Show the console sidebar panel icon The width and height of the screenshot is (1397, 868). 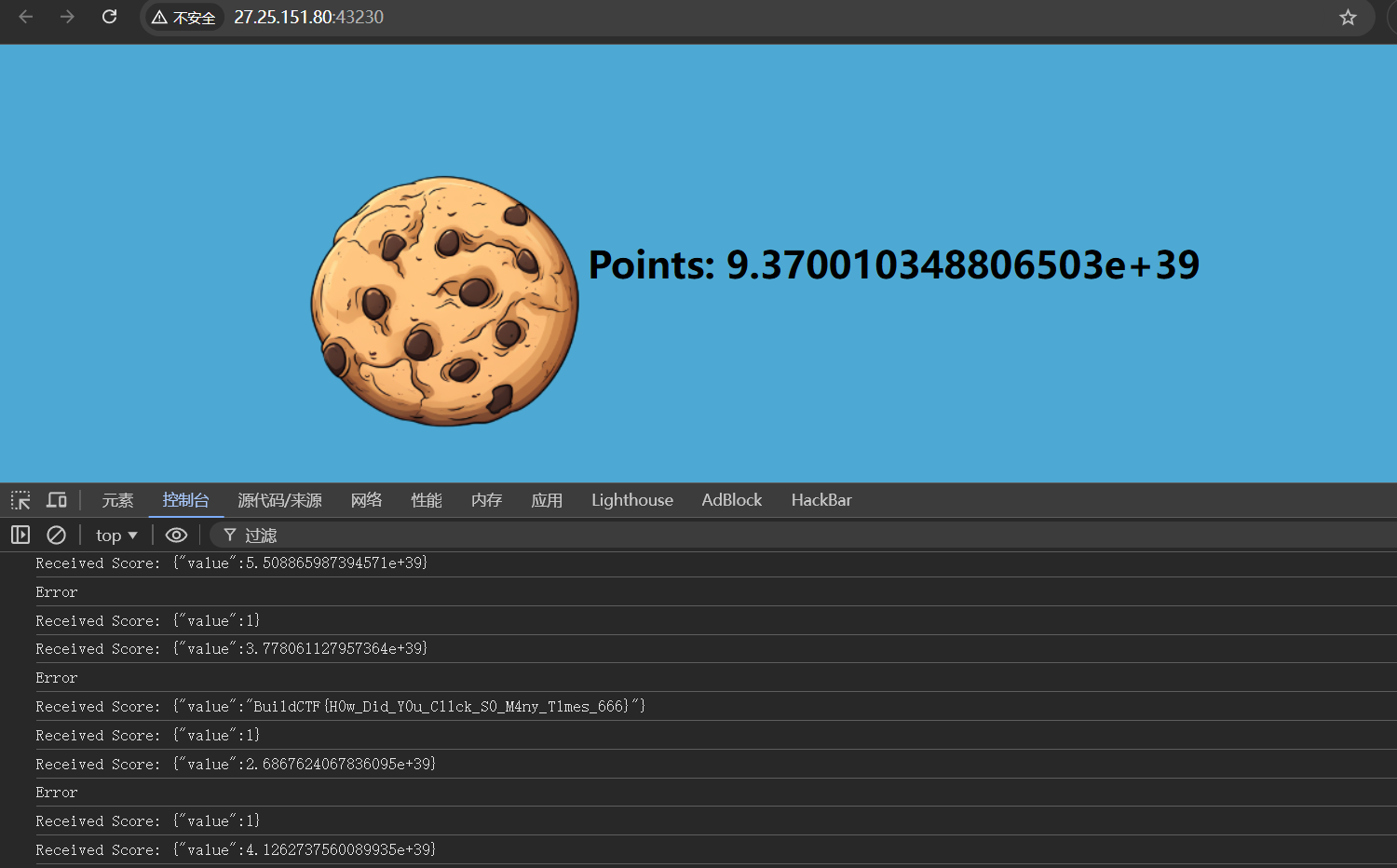20,535
